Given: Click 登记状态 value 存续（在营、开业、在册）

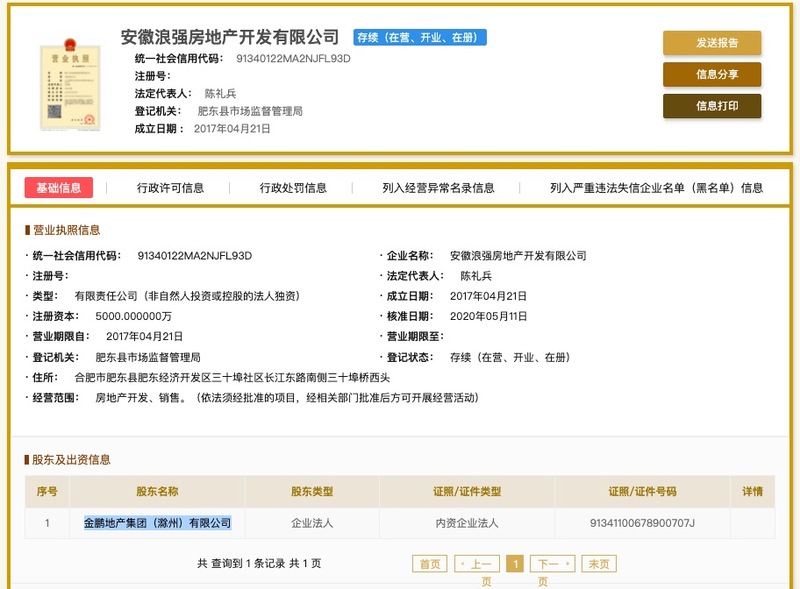Looking at the screenshot, I should pyautogui.click(x=510, y=357).
